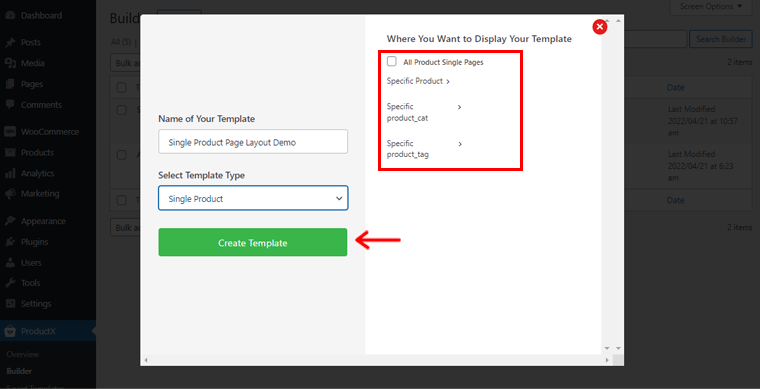Screen dimensions: 760x389
Task: Click the Users icon in sidebar
Action: 10,263
